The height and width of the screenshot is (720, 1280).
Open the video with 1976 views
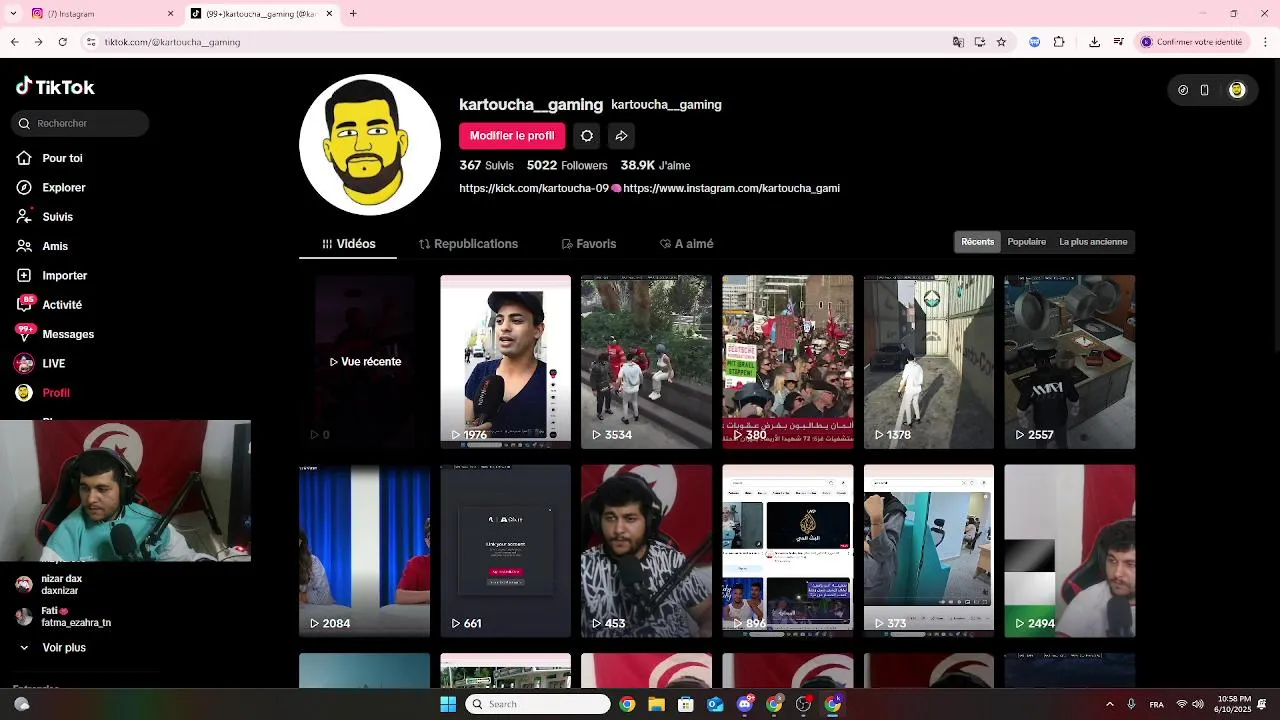[x=506, y=362]
